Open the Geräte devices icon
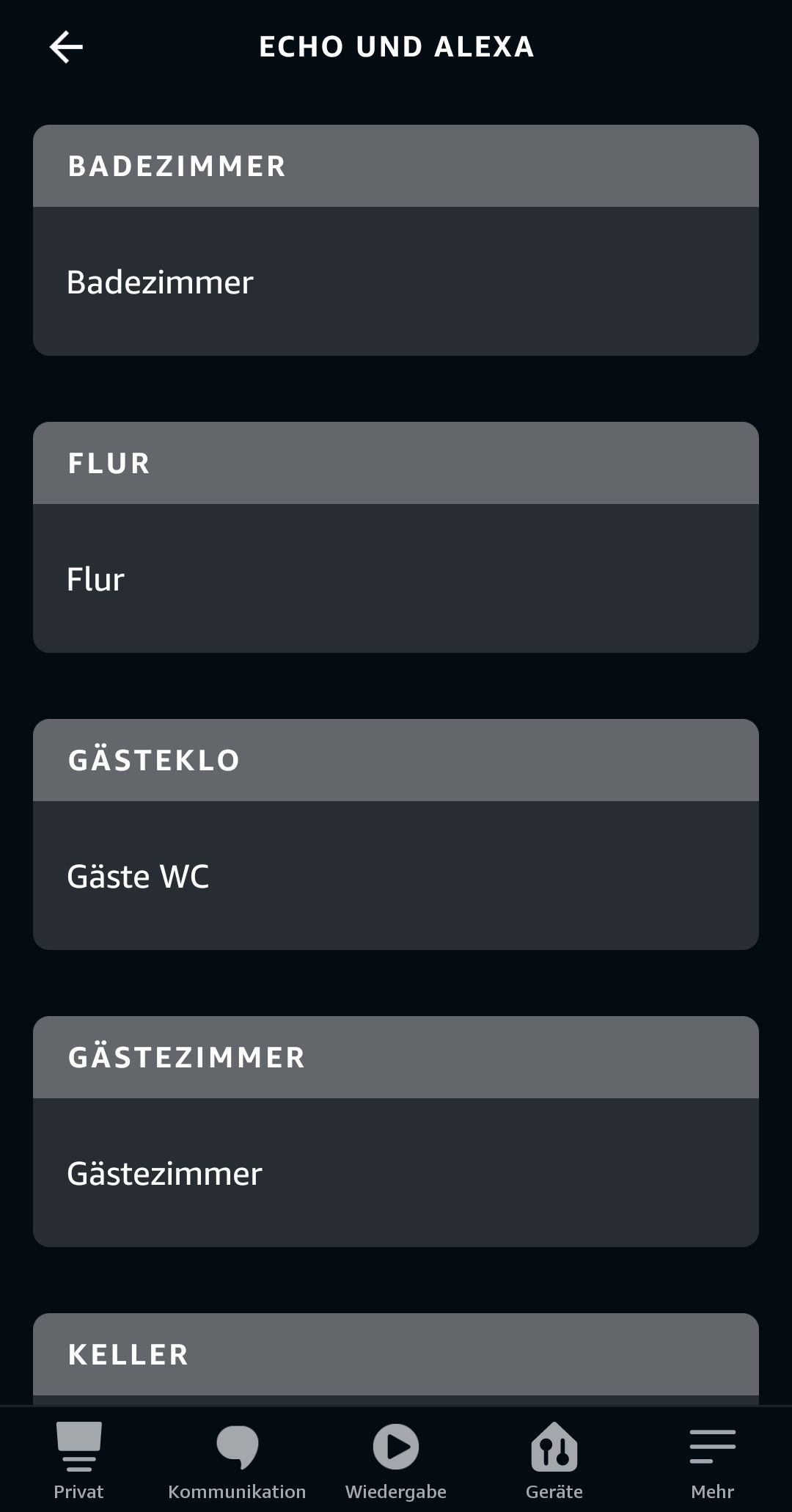The width and height of the screenshot is (792, 1512). click(554, 1446)
